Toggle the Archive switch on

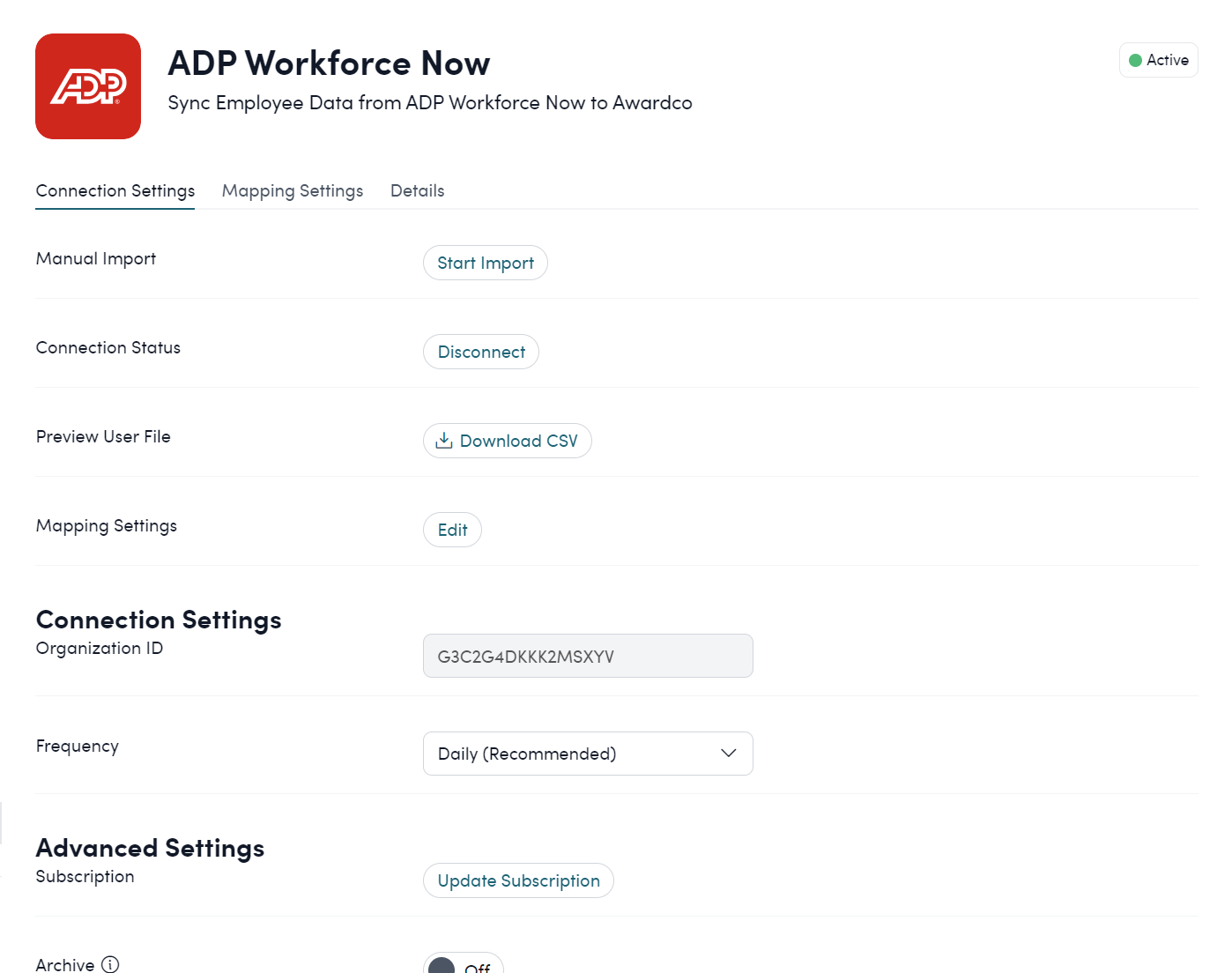(x=463, y=966)
